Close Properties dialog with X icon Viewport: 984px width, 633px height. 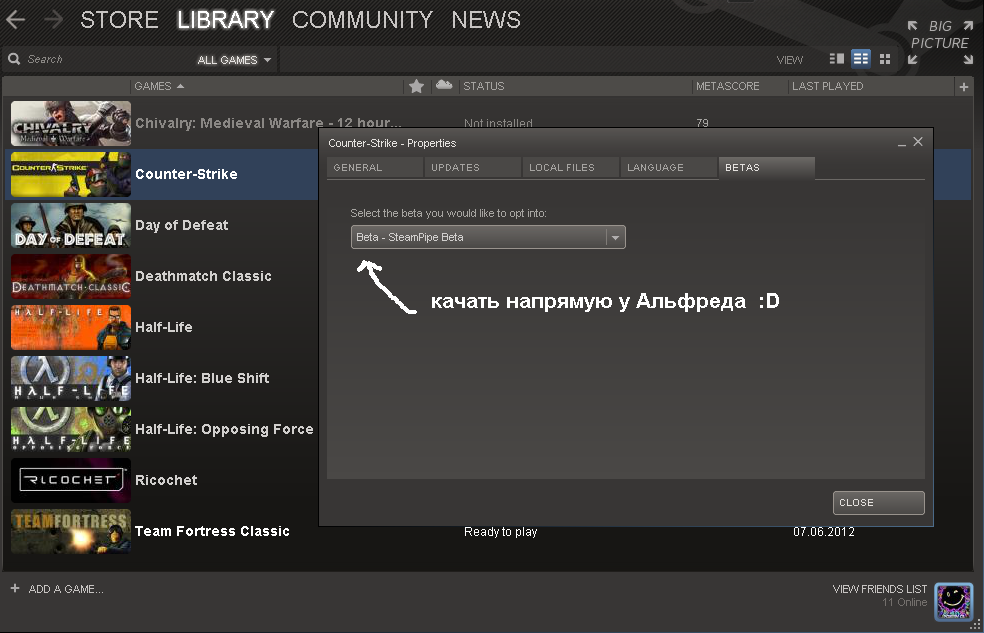[x=918, y=142]
